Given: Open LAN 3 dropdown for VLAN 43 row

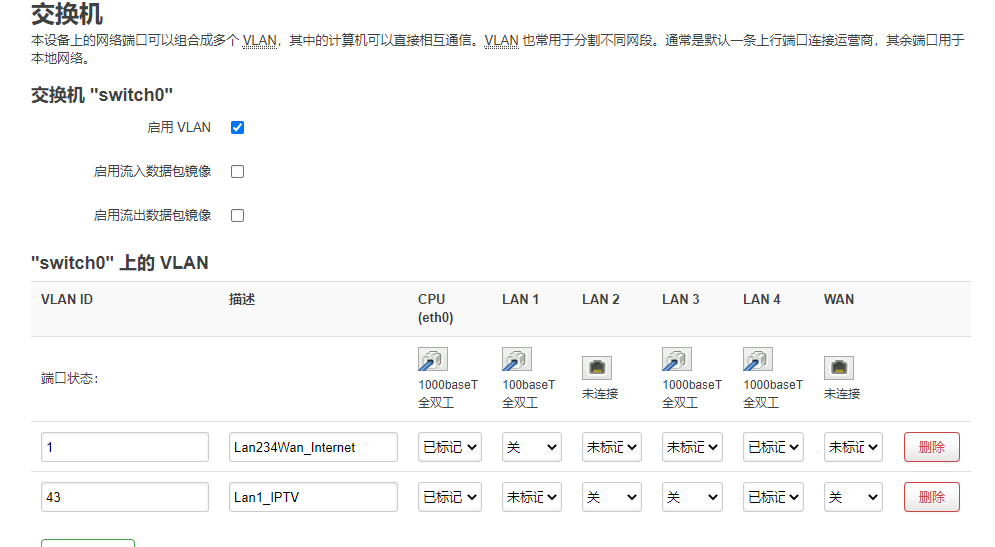Looking at the screenshot, I should pos(692,497).
